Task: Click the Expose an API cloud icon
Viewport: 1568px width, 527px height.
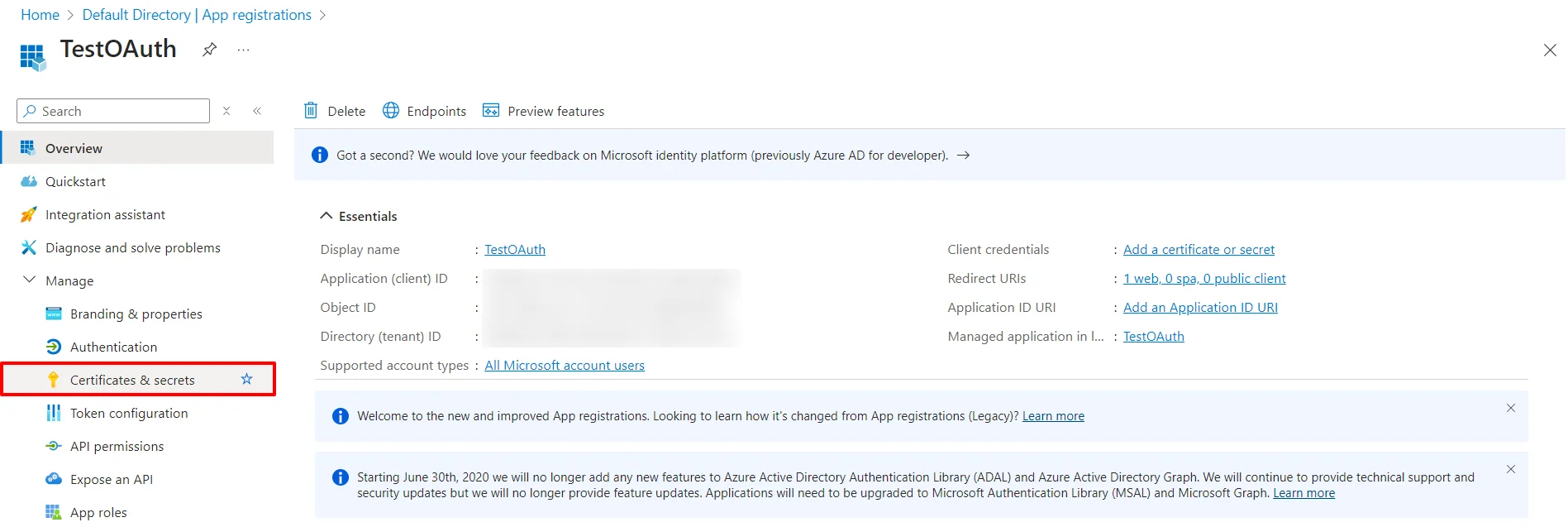Action: coord(54,478)
